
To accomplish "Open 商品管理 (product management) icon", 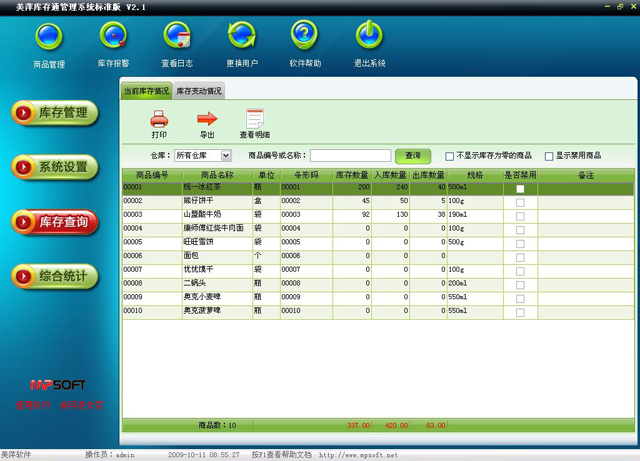I will (48, 37).
